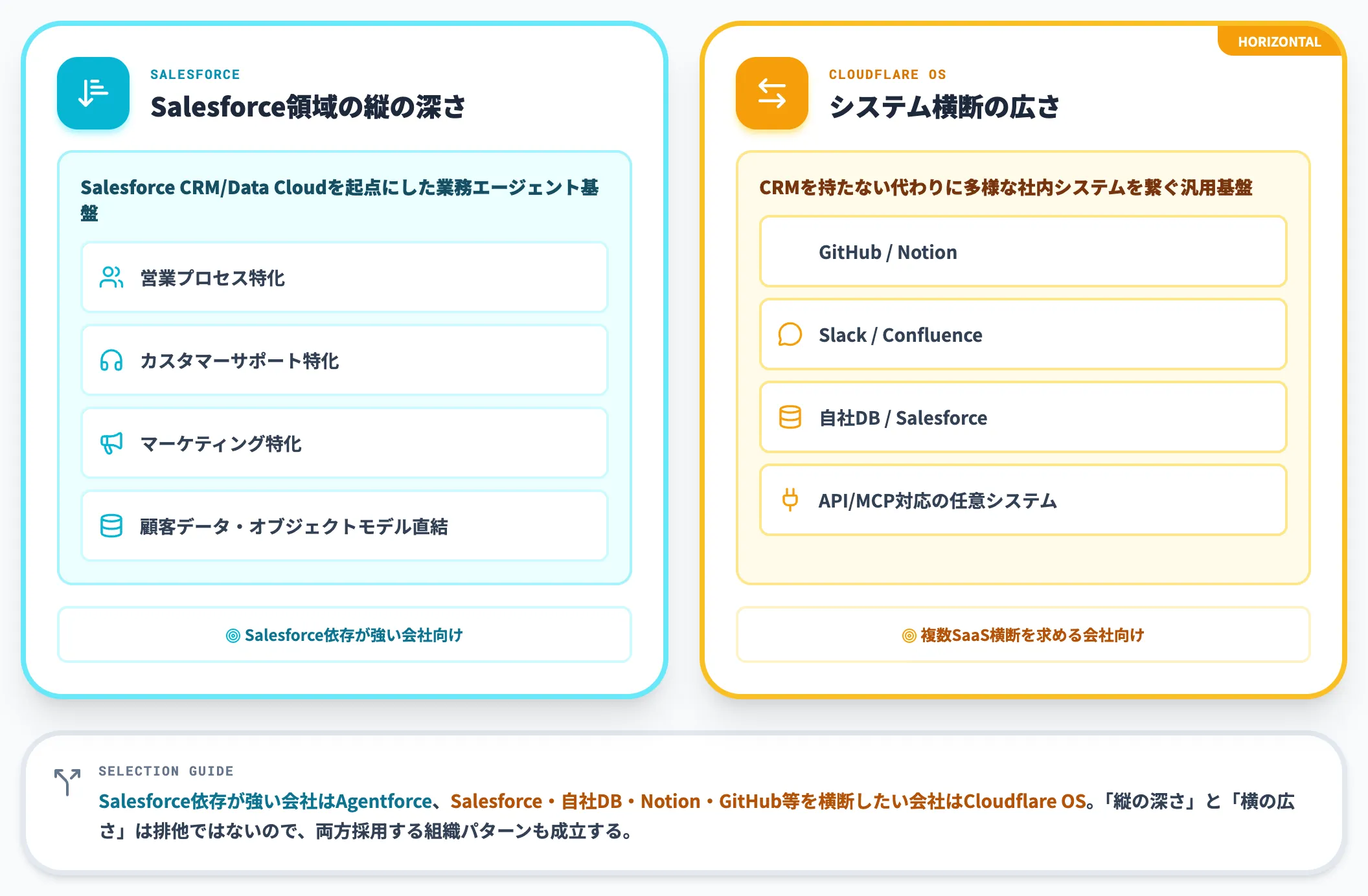The width and height of the screenshot is (1368, 896).
Task: Click the HORIZONTAL badge
Action: tap(1279, 41)
